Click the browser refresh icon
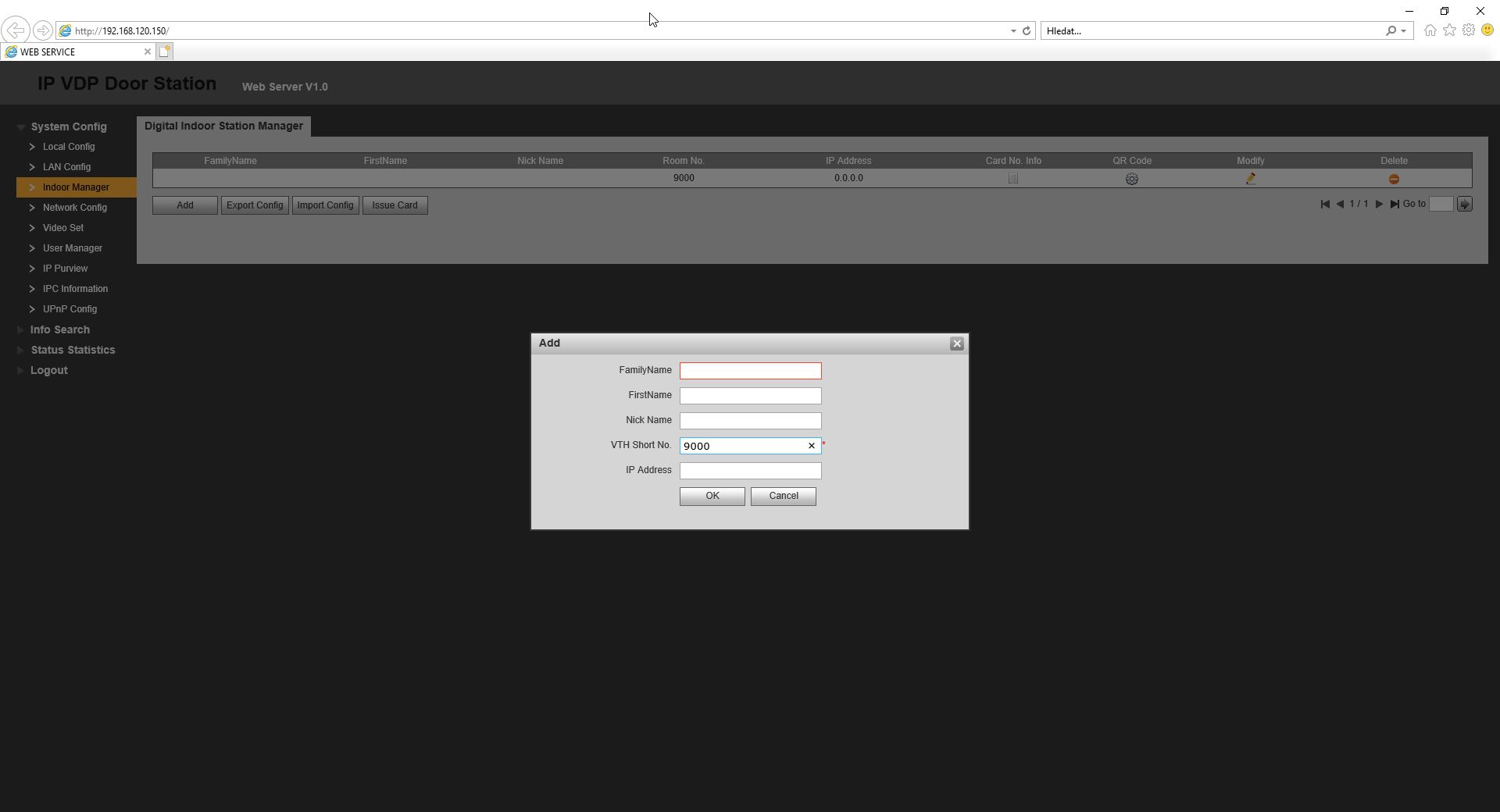Screen dimensions: 1500x812 click(1027, 31)
